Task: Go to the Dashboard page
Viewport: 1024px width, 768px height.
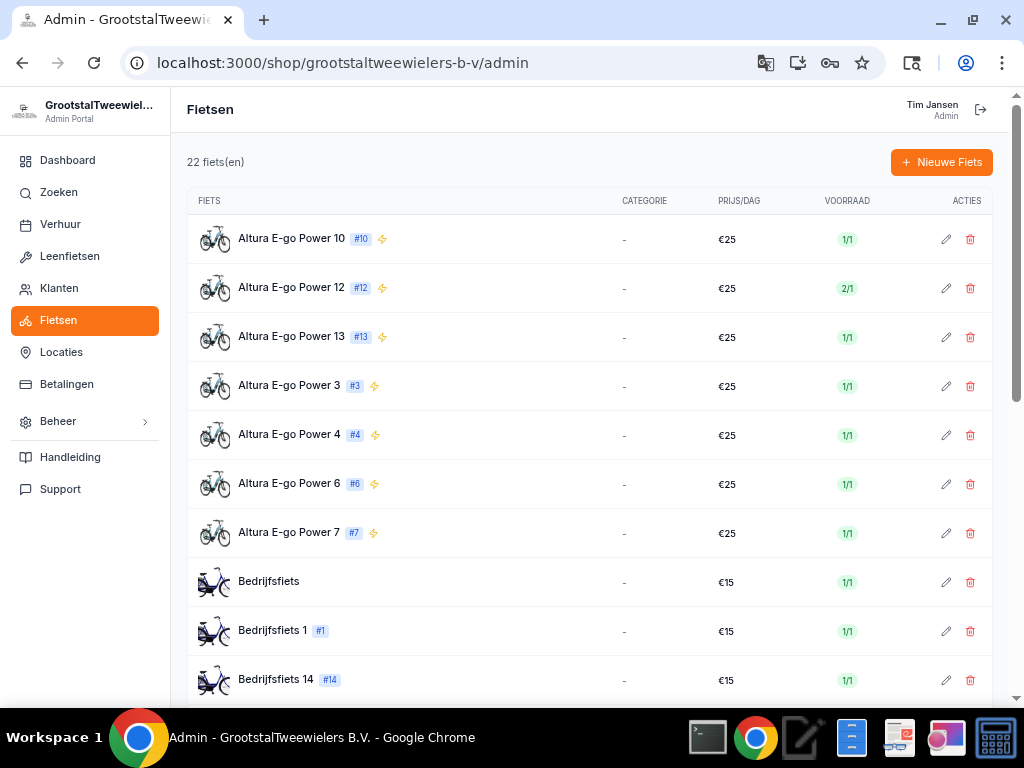Action: [x=67, y=160]
